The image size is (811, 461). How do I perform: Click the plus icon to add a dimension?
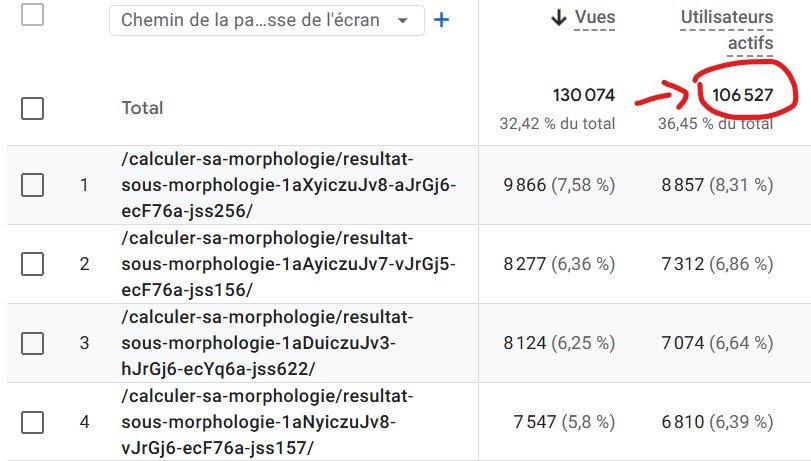[x=441, y=20]
